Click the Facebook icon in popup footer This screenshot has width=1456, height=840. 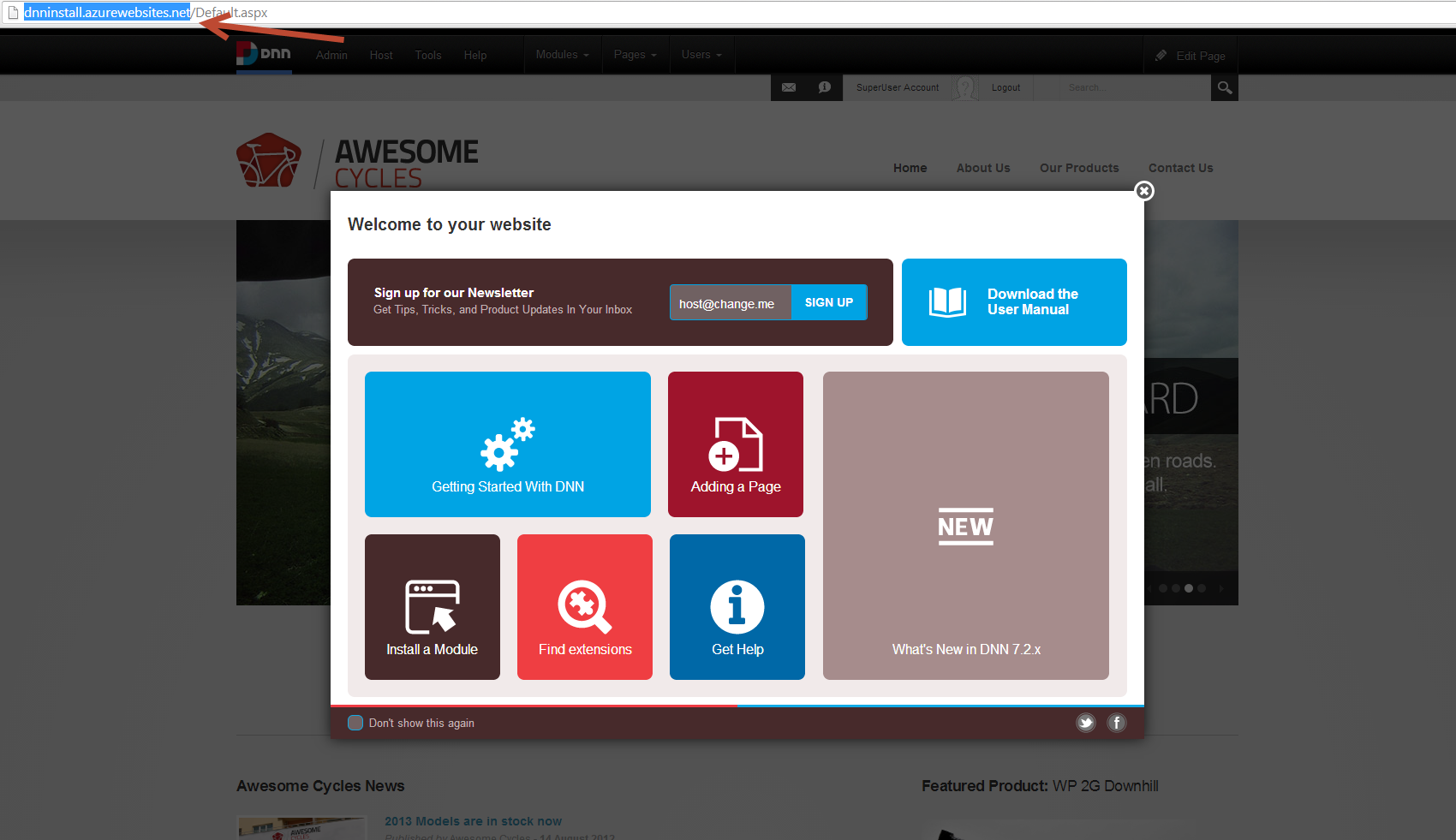click(1117, 723)
